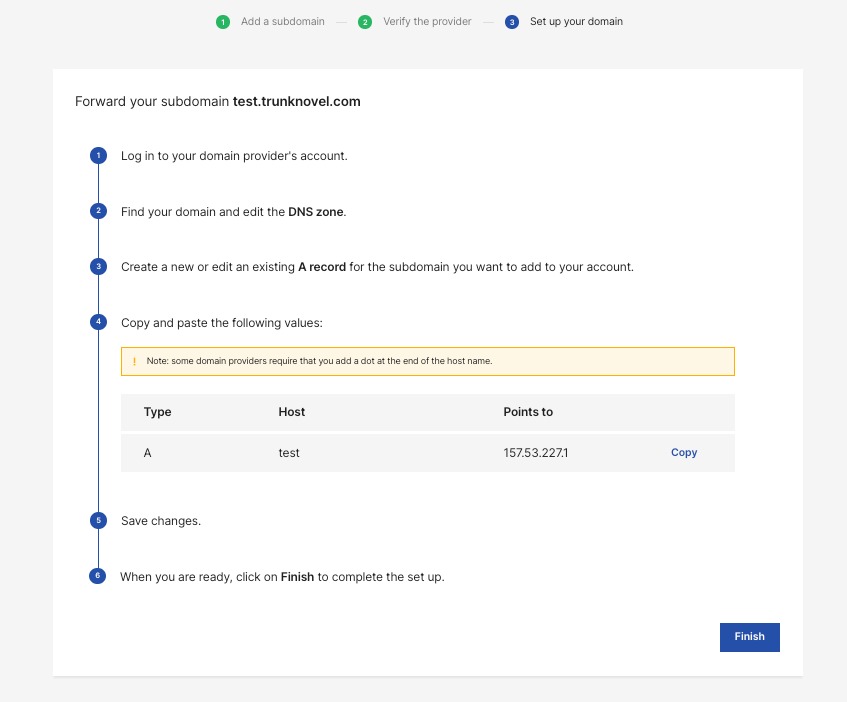Click the circle icon next to copy values step

tap(98, 322)
